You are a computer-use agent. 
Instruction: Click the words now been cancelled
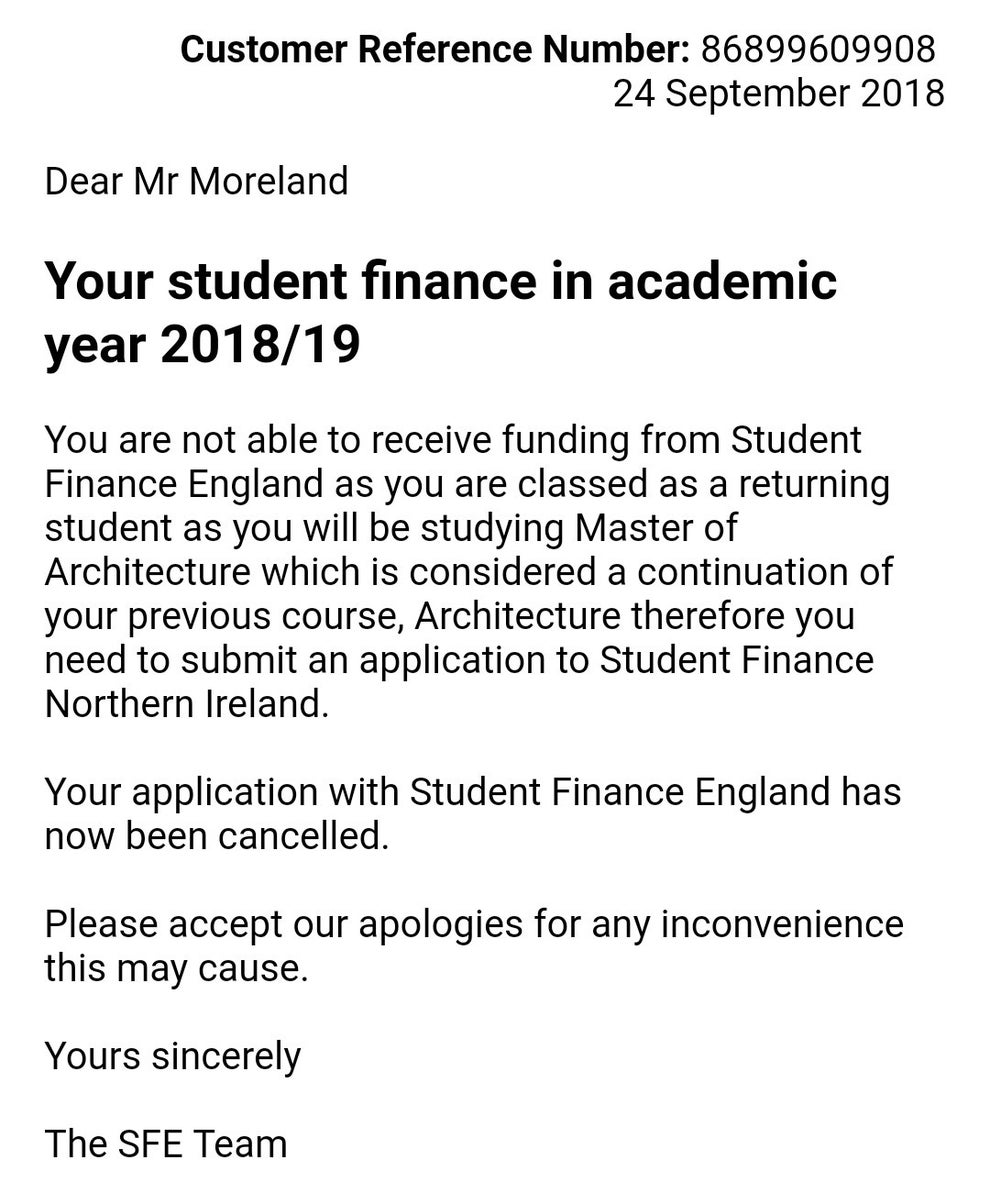coord(216,836)
